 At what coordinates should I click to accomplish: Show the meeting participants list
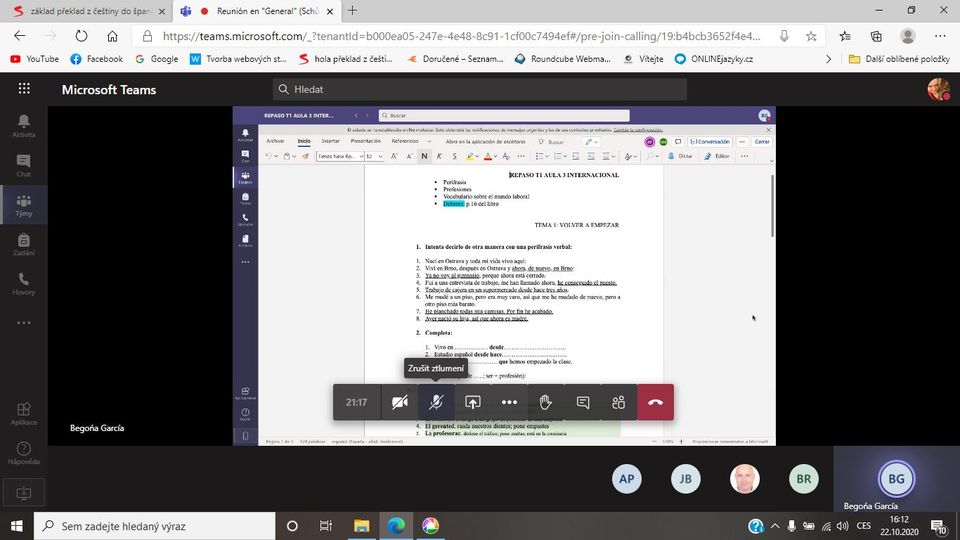click(x=618, y=402)
